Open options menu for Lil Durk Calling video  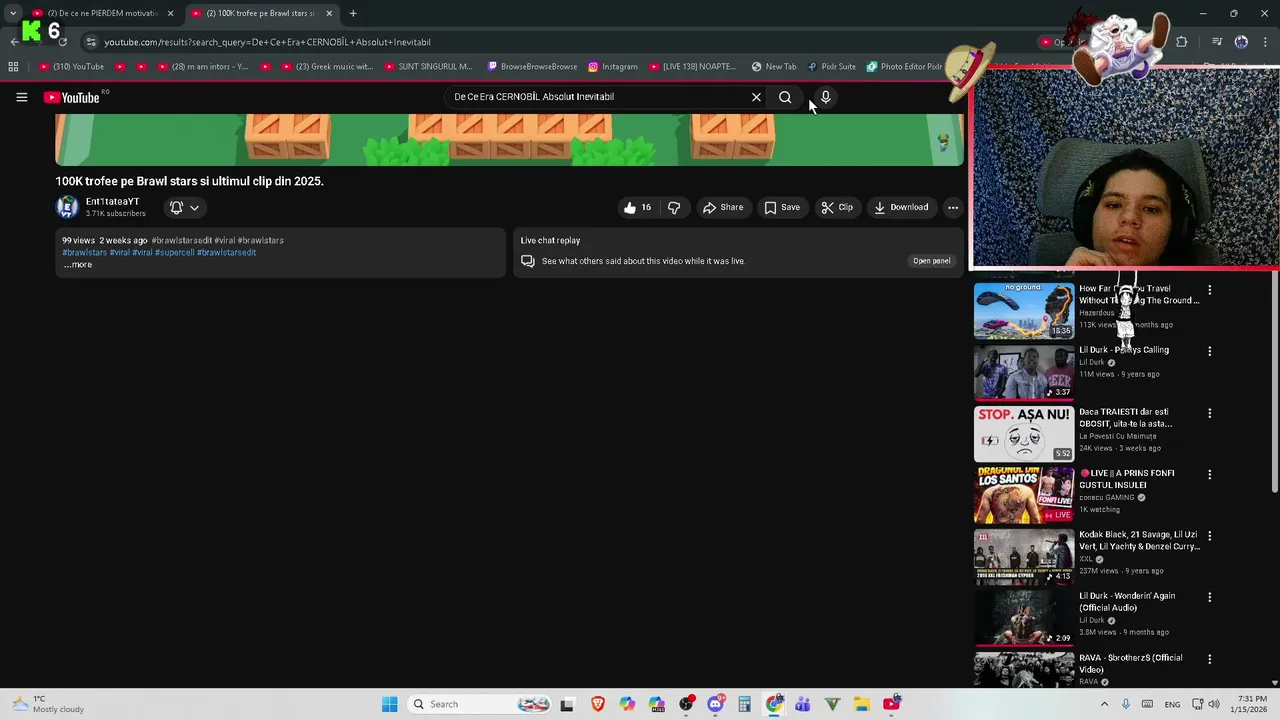point(1209,351)
